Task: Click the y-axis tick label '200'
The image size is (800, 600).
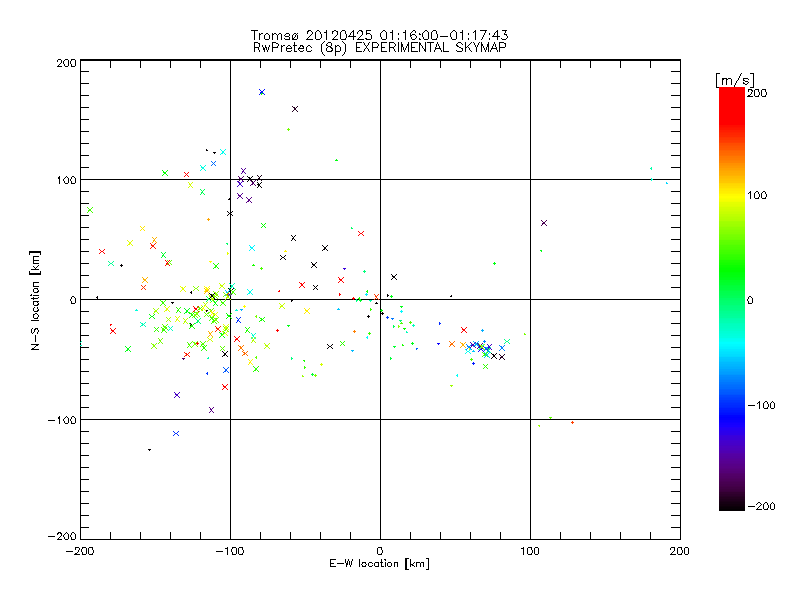Action: tap(66, 63)
